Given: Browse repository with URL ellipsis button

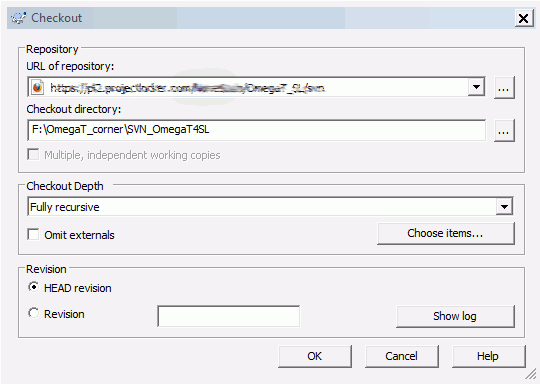Looking at the screenshot, I should [504, 88].
